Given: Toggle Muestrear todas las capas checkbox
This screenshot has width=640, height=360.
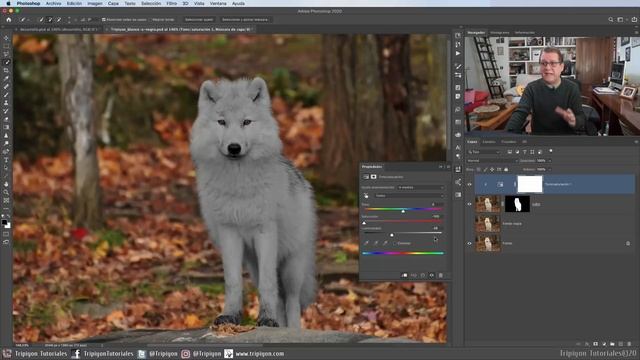Looking at the screenshot, I should (x=104, y=20).
